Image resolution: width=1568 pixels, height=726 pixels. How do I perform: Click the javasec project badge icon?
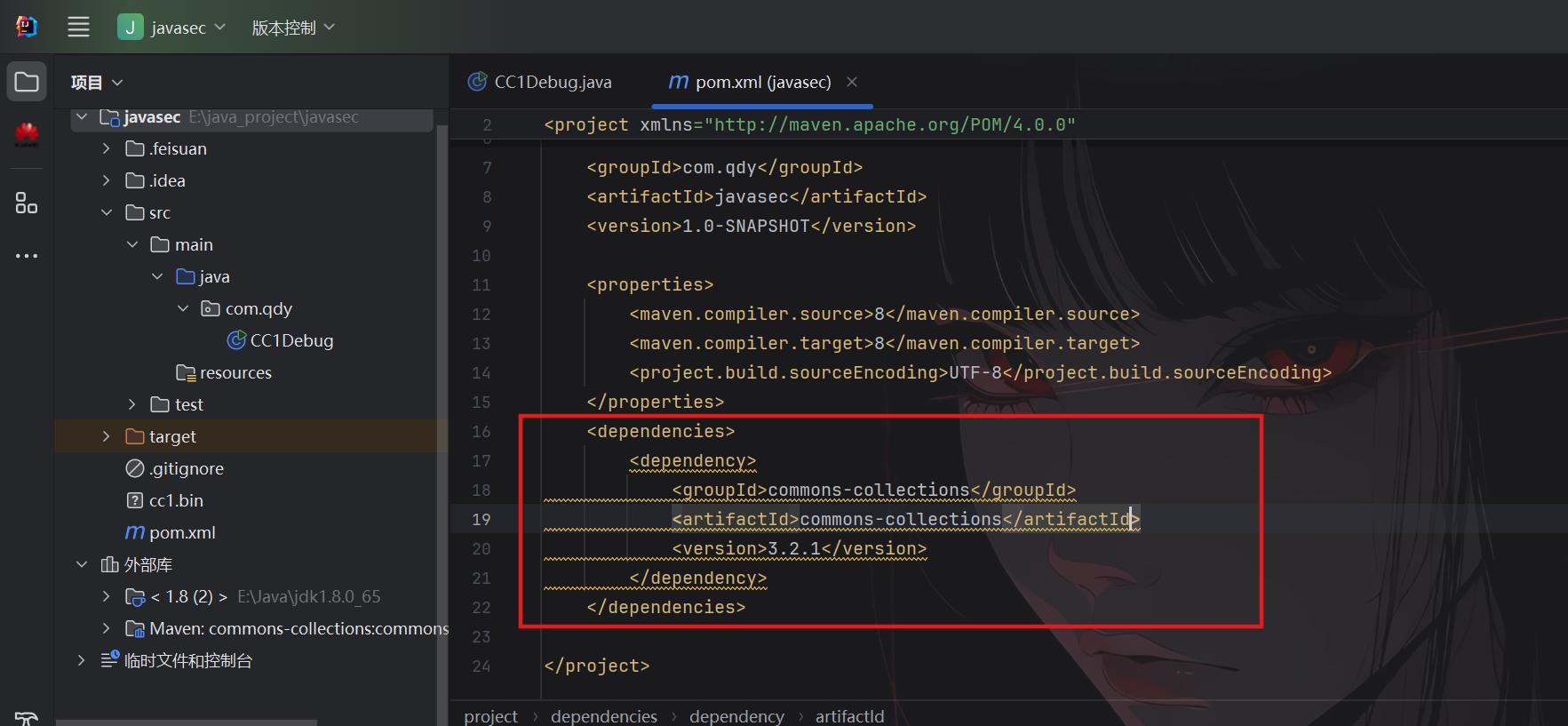point(130,27)
